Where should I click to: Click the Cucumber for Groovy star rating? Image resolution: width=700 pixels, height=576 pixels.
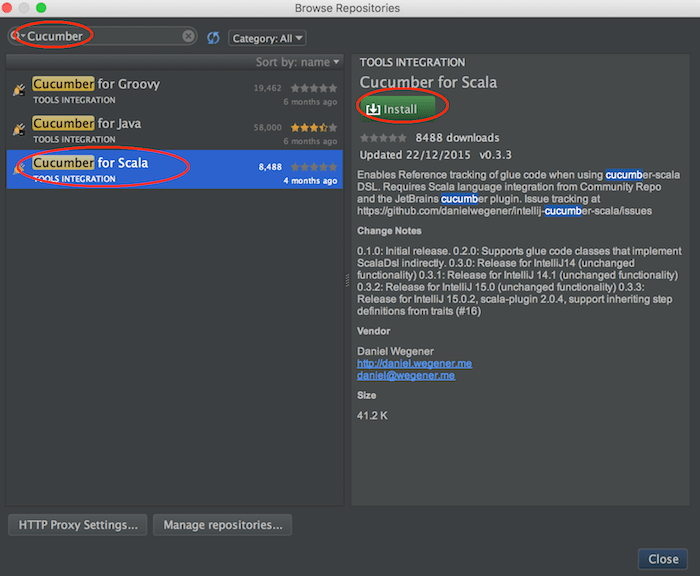click(314, 88)
